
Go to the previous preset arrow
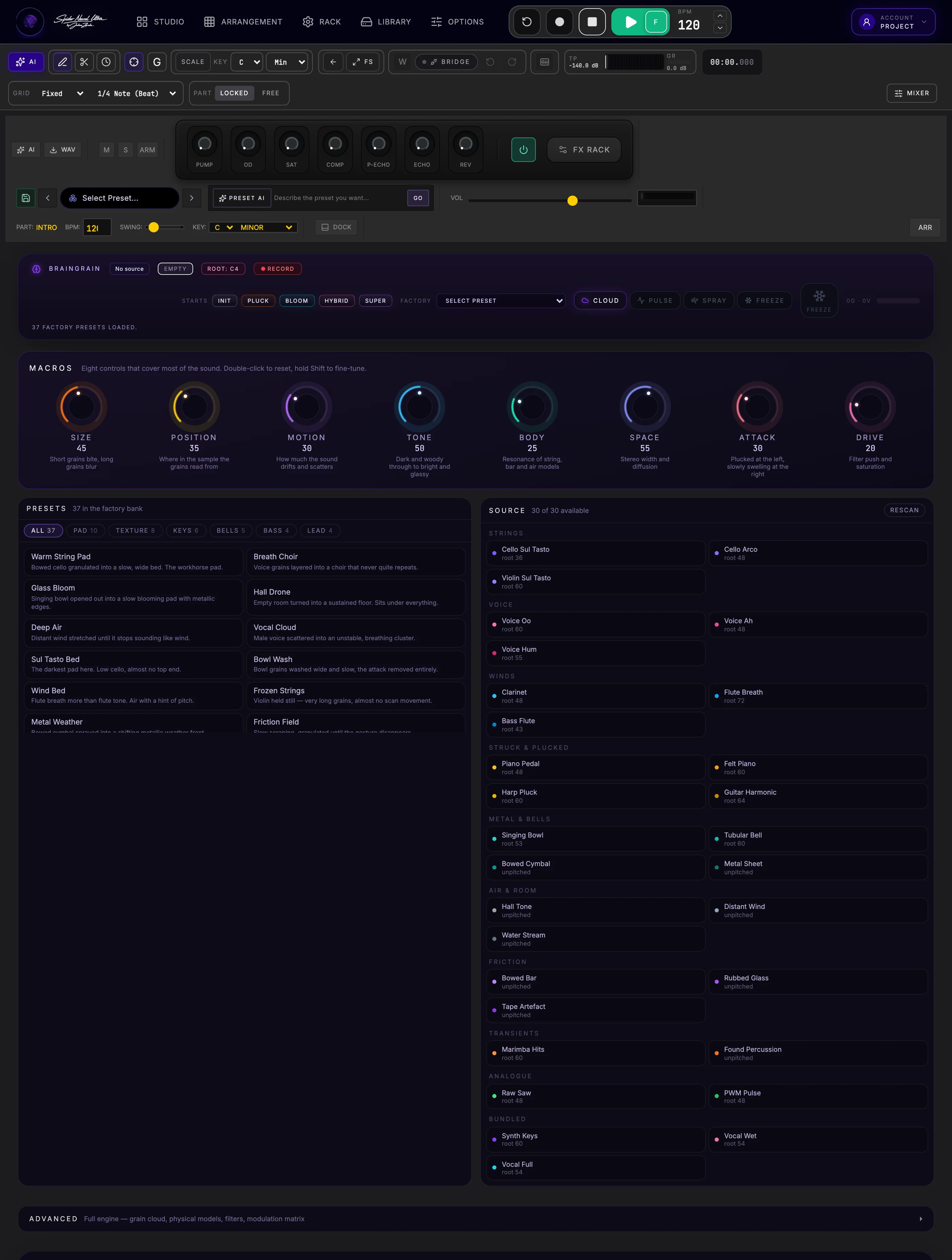(x=48, y=198)
